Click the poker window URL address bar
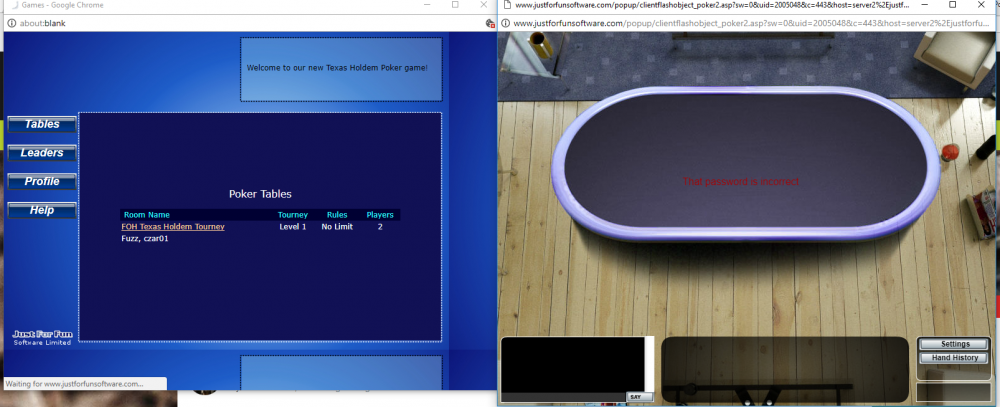 click(x=749, y=24)
